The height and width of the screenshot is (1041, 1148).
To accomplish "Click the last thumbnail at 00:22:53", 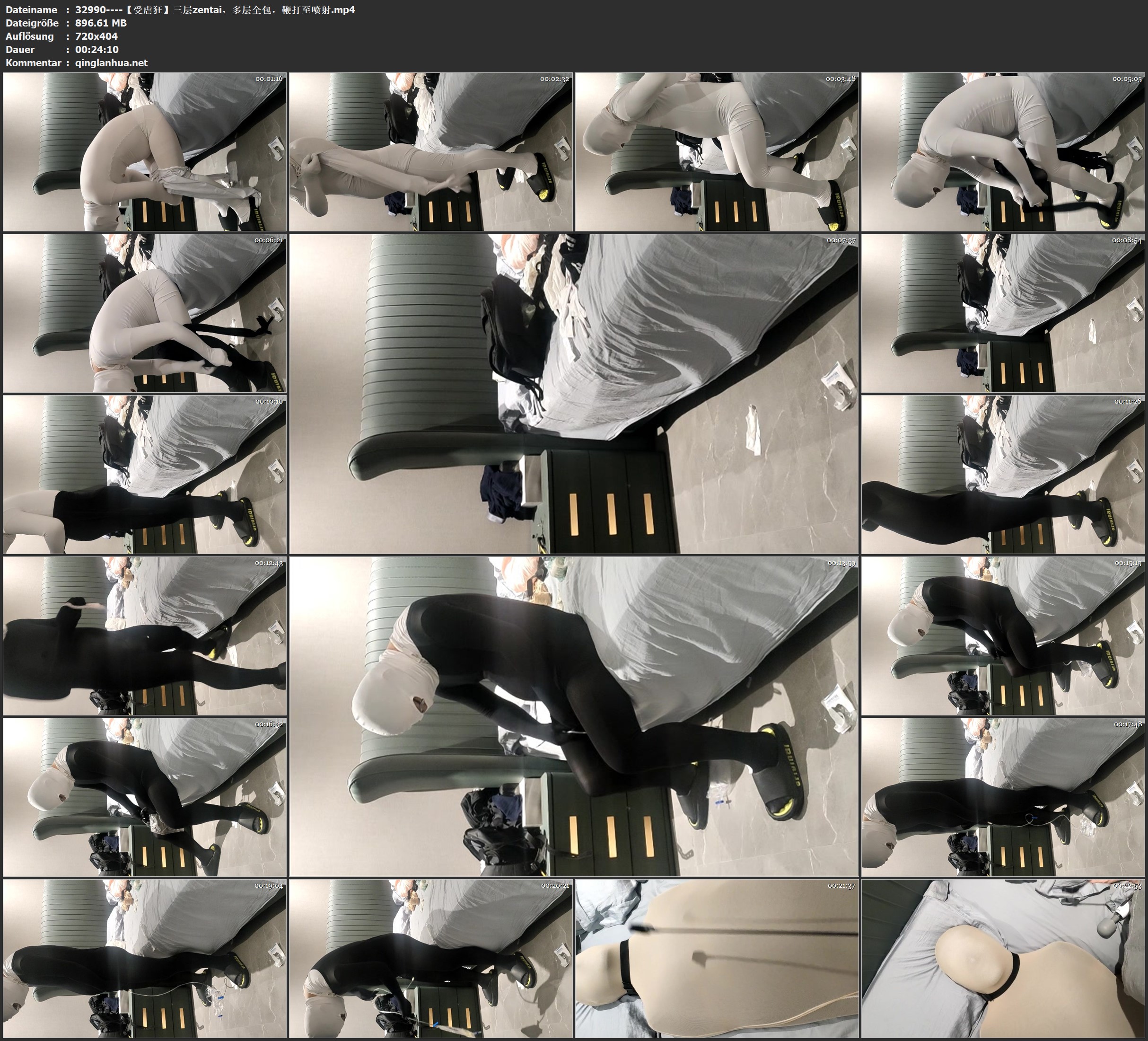I will (x=1003, y=958).
